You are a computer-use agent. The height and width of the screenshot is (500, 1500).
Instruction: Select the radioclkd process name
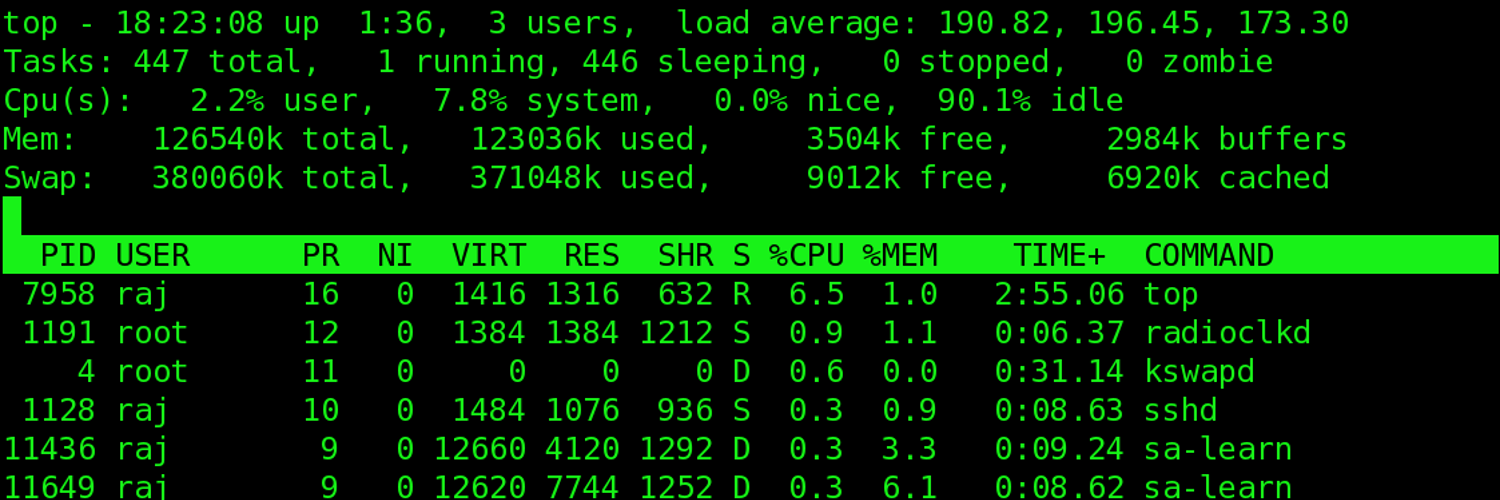(x=1227, y=333)
